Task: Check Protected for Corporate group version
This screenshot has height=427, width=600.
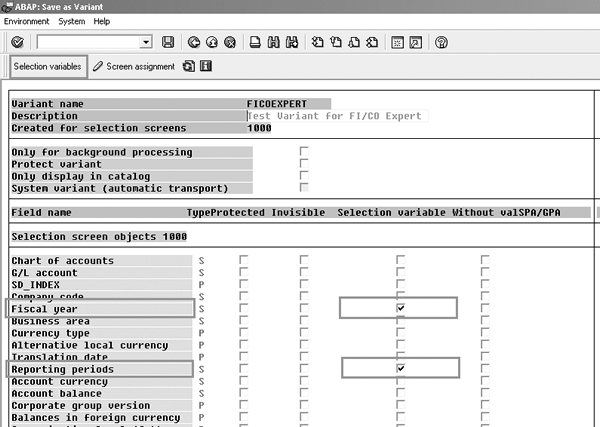Action: point(243,405)
